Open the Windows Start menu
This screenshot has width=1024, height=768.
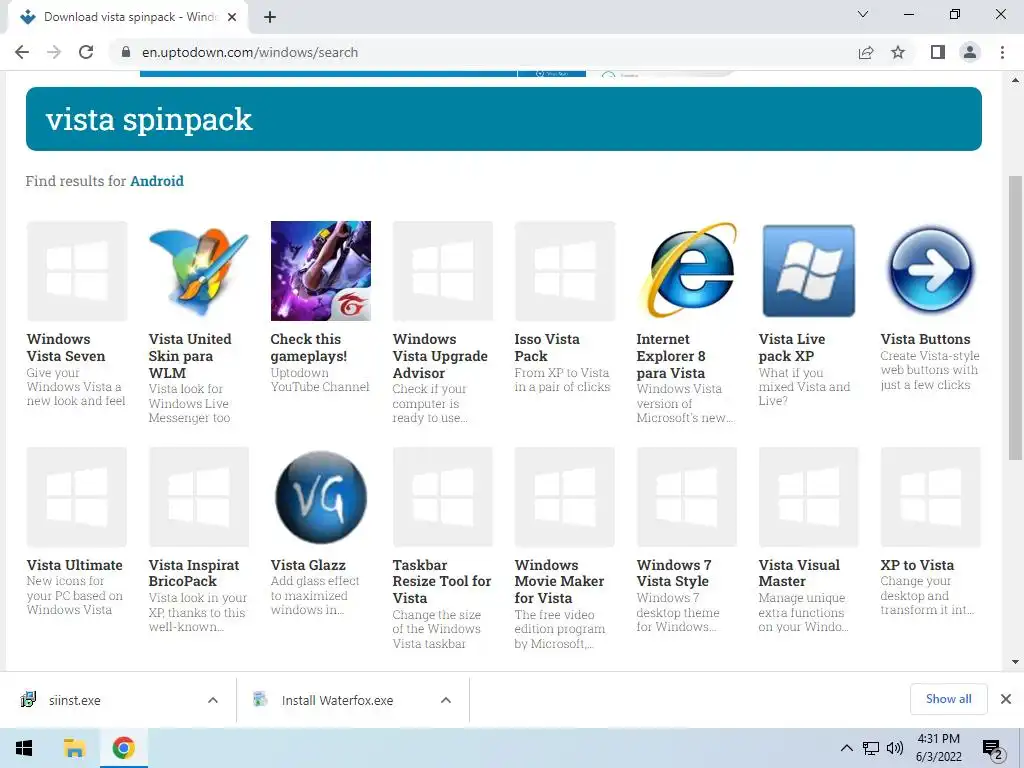(x=24, y=748)
